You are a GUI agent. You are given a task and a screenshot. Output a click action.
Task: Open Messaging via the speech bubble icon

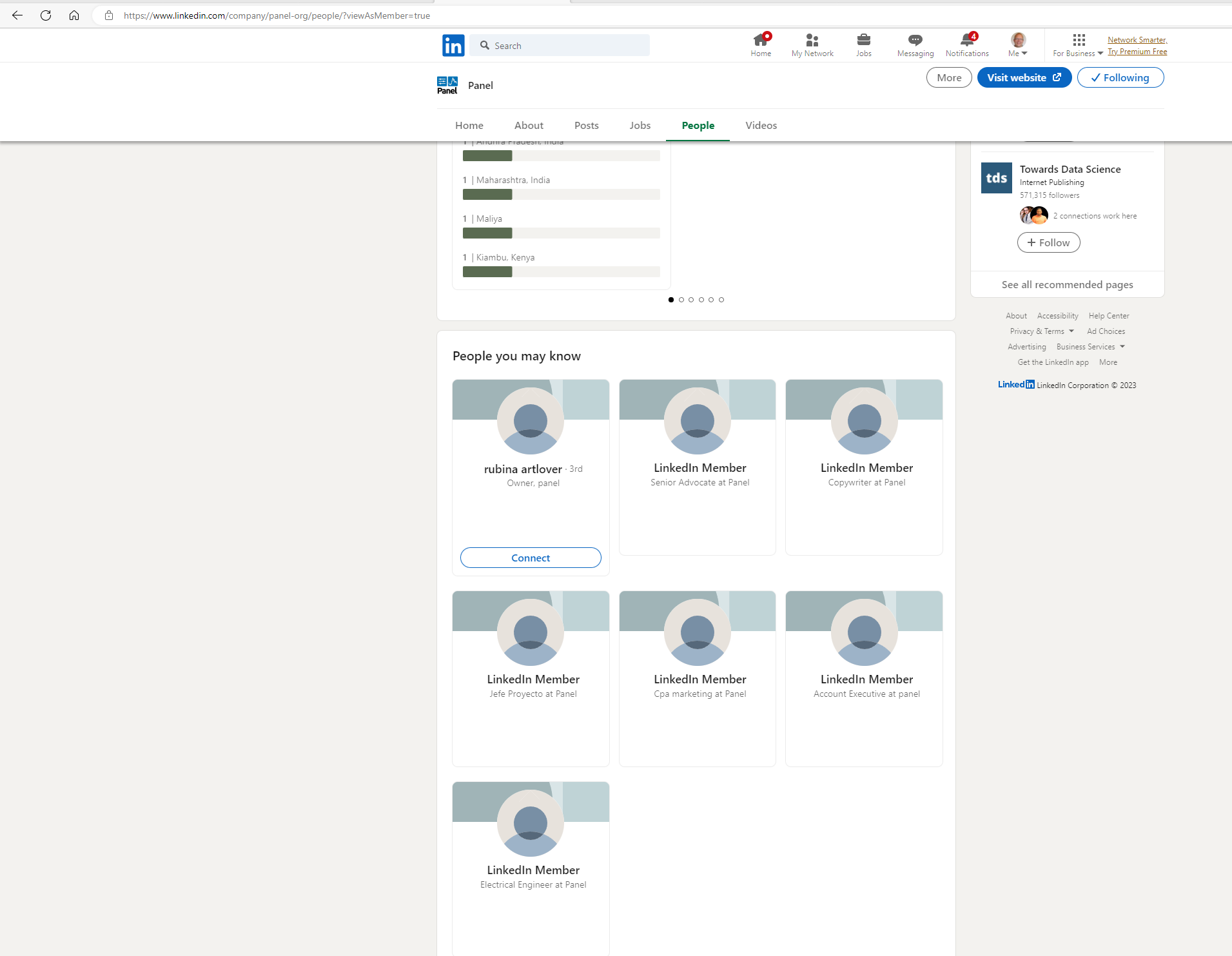click(915, 40)
